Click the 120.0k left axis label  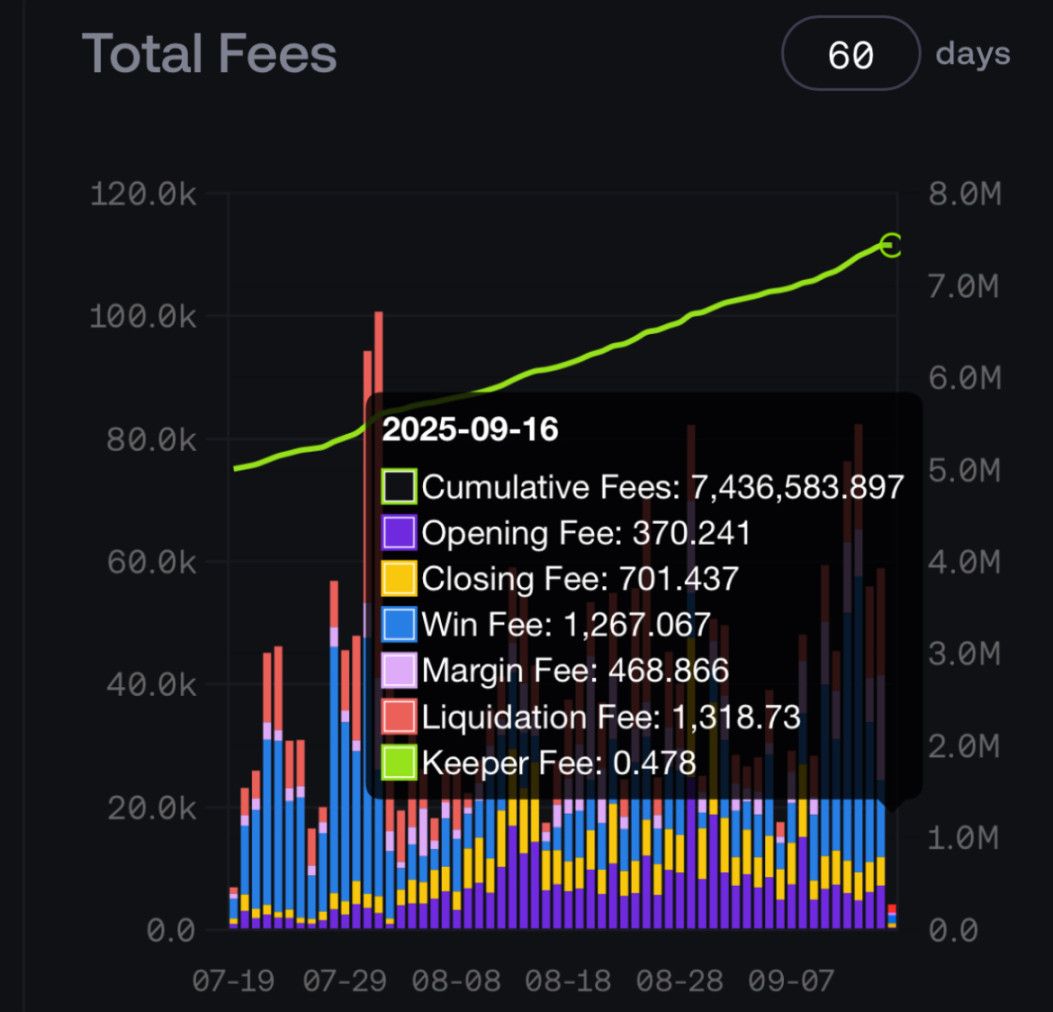[144, 194]
